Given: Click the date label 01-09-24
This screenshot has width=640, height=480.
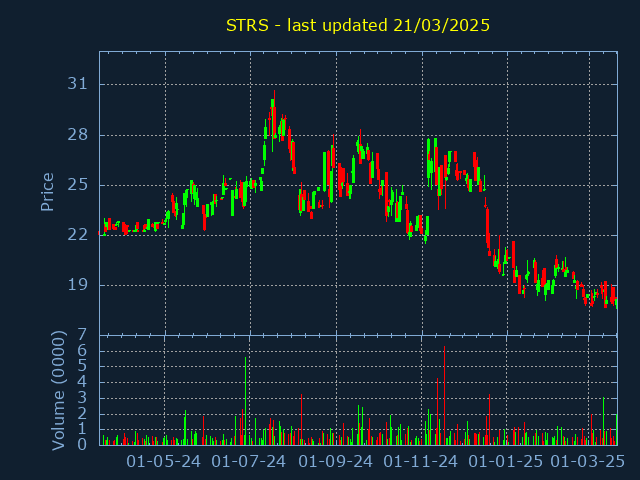Looking at the screenshot, I should click(335, 462).
